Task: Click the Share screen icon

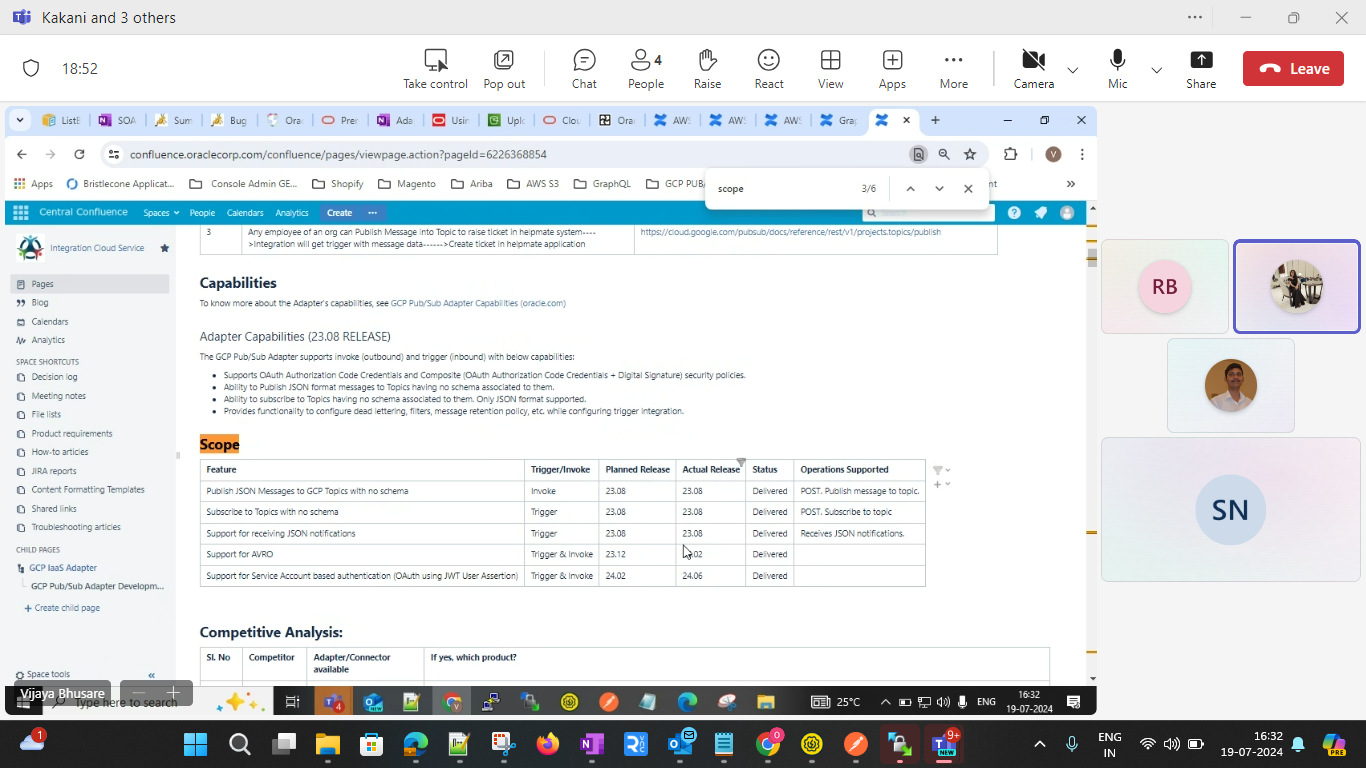Action: click(1201, 69)
